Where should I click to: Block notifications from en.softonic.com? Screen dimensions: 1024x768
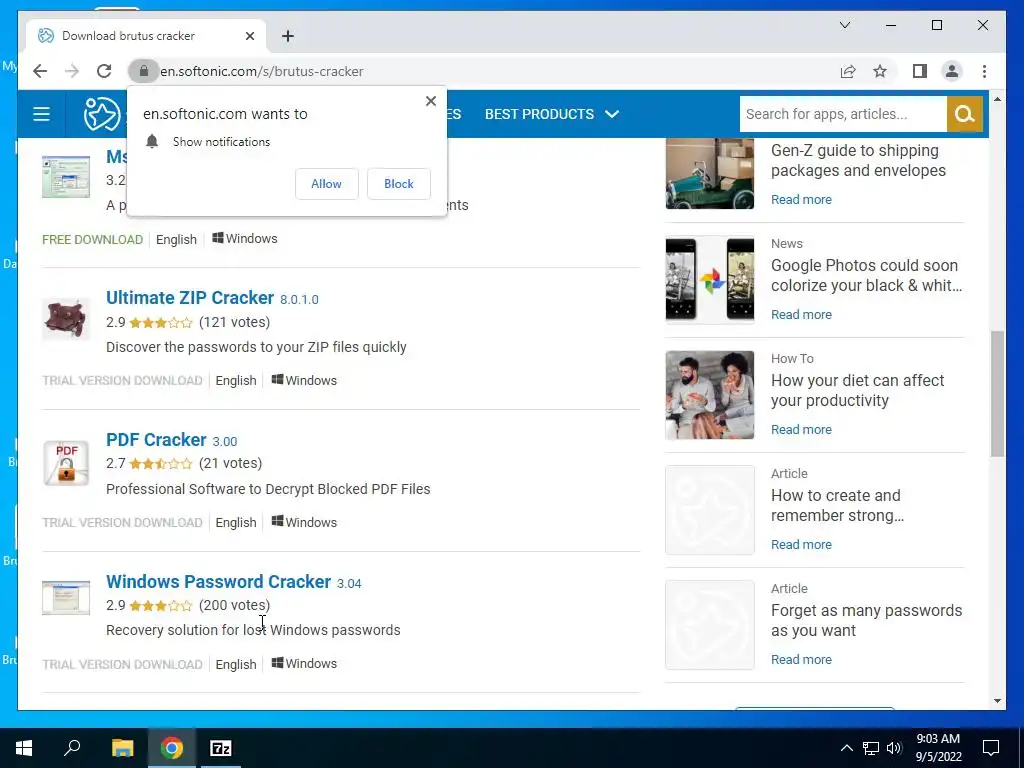click(398, 184)
